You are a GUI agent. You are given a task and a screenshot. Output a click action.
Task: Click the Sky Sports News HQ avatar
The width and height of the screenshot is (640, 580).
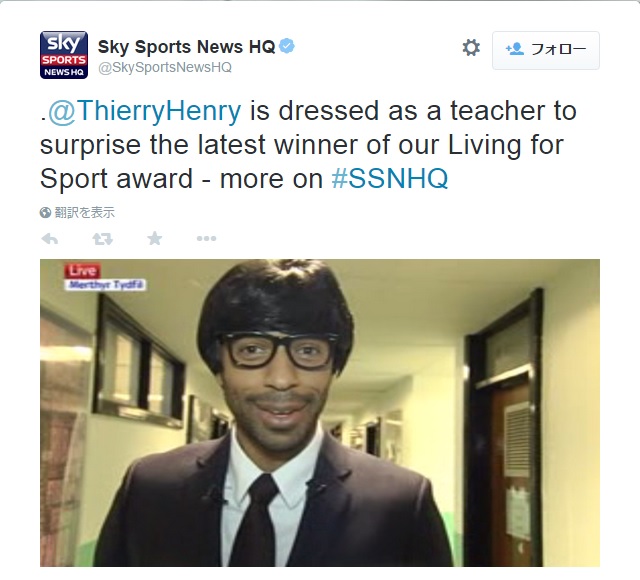click(x=64, y=55)
